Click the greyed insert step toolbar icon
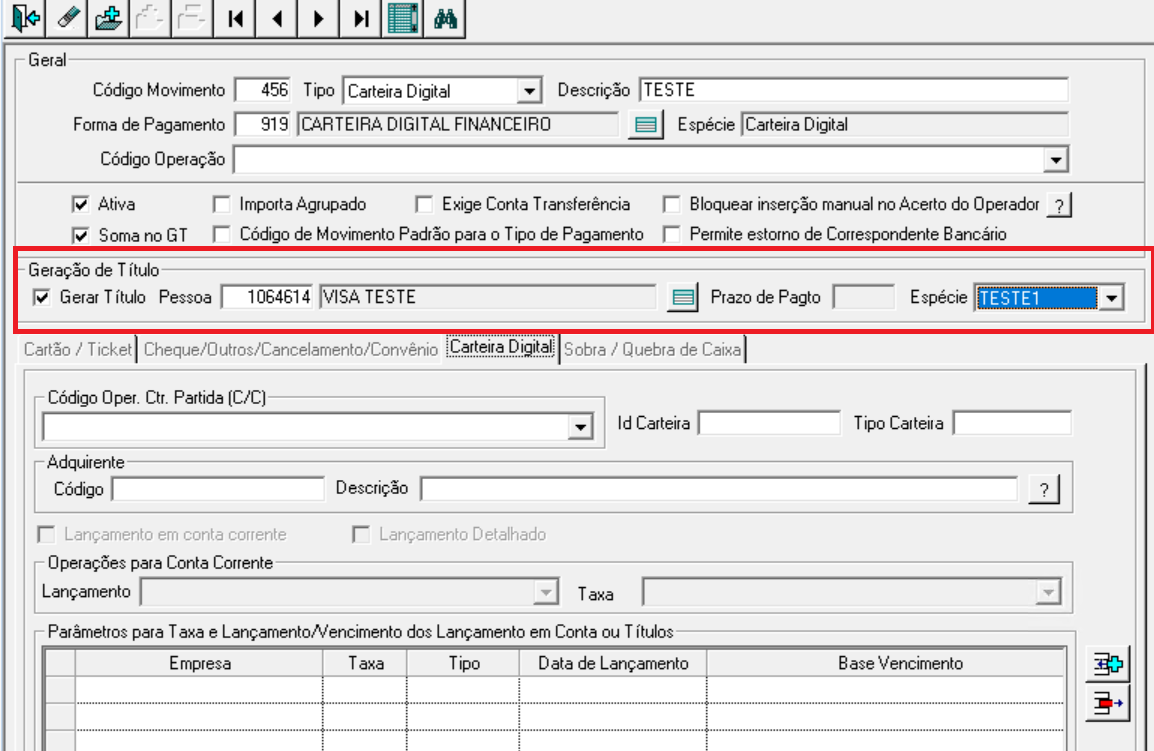The image size is (1154, 751). (x=150, y=17)
